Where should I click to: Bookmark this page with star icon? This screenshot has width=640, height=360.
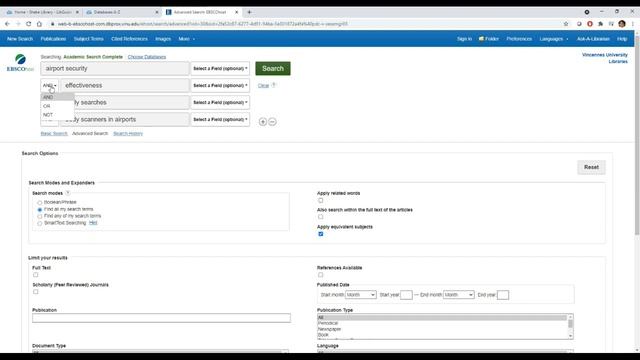click(566, 24)
